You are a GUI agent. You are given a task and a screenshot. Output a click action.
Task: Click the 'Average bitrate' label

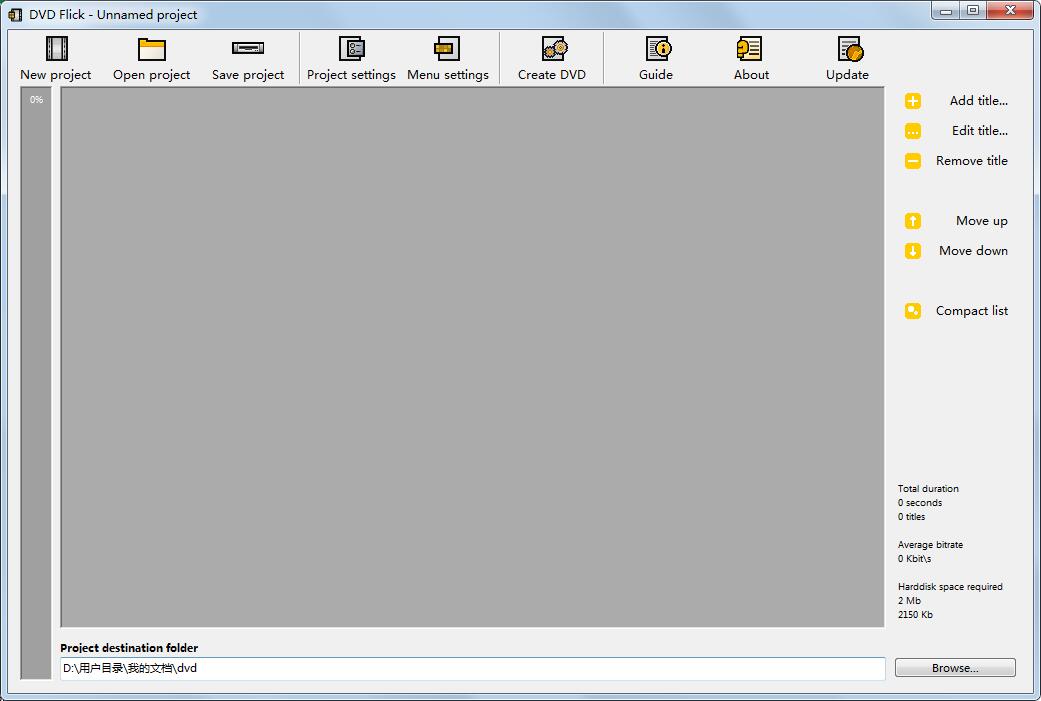[930, 544]
